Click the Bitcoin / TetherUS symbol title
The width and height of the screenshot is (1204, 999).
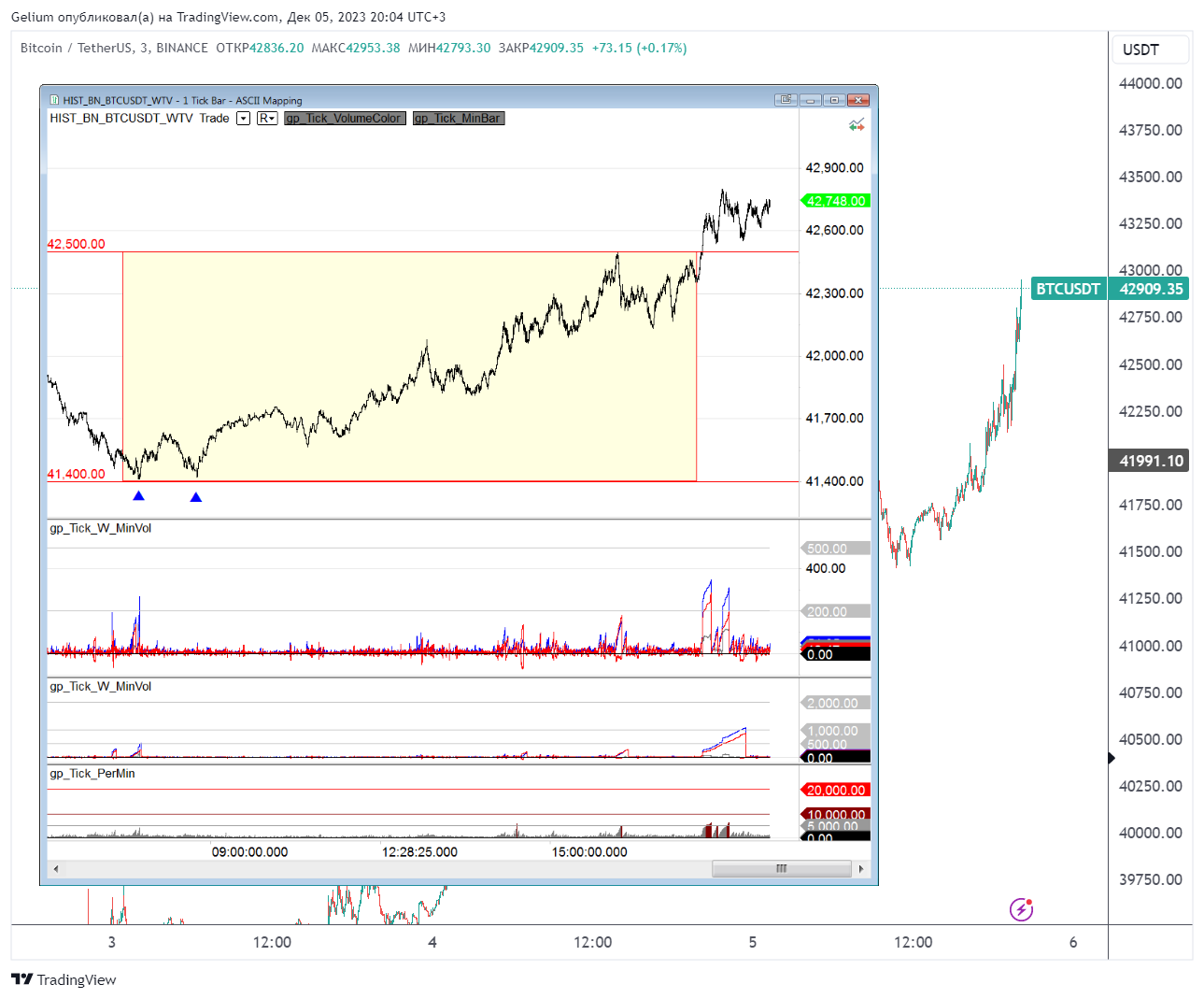click(77, 48)
